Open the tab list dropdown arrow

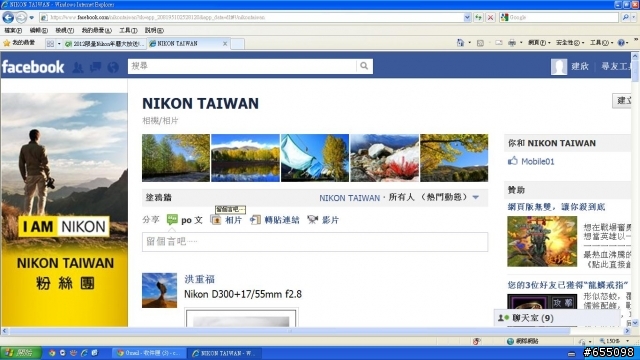[x=59, y=43]
